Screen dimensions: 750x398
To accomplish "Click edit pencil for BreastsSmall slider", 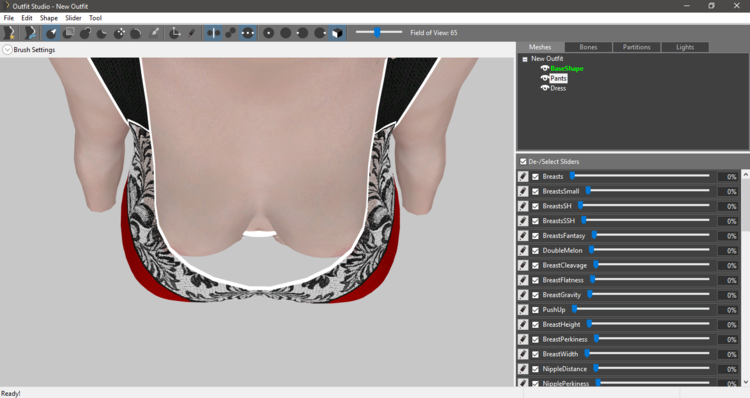I will (x=523, y=191).
